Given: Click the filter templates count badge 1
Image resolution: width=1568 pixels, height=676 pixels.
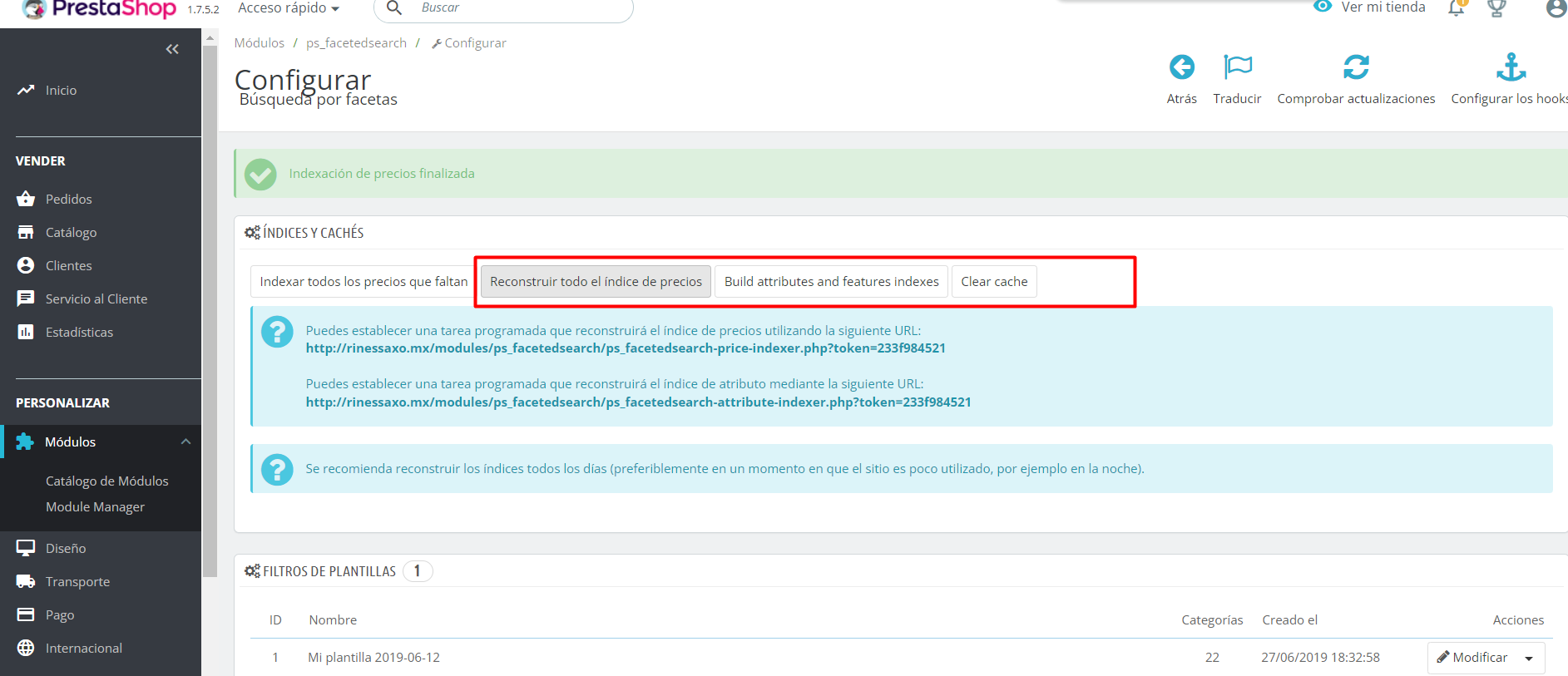Looking at the screenshot, I should [x=418, y=571].
